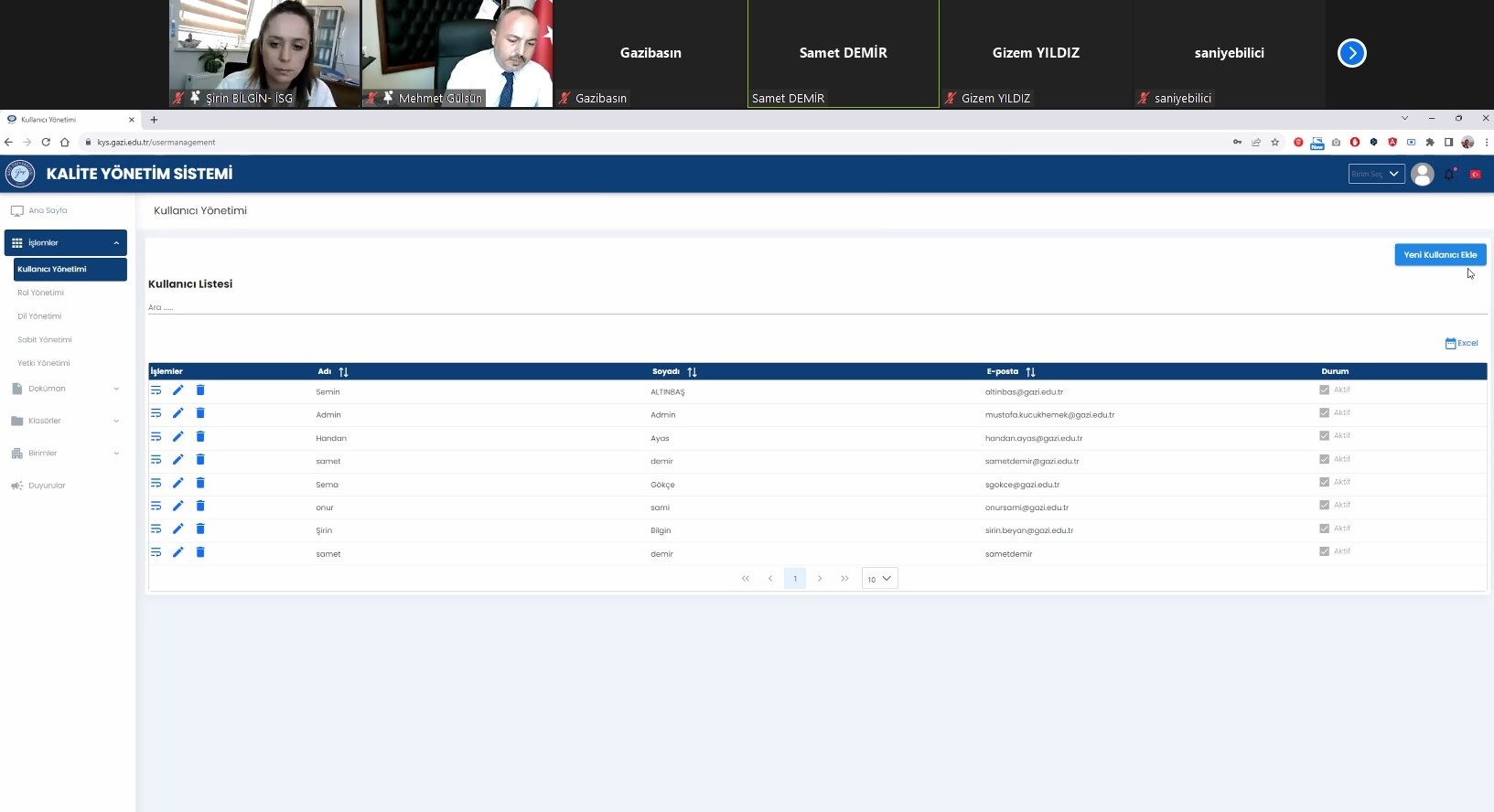The image size is (1494, 812).
Task: Select Şirin BİLGİN video thumbnail
Action: (264, 53)
